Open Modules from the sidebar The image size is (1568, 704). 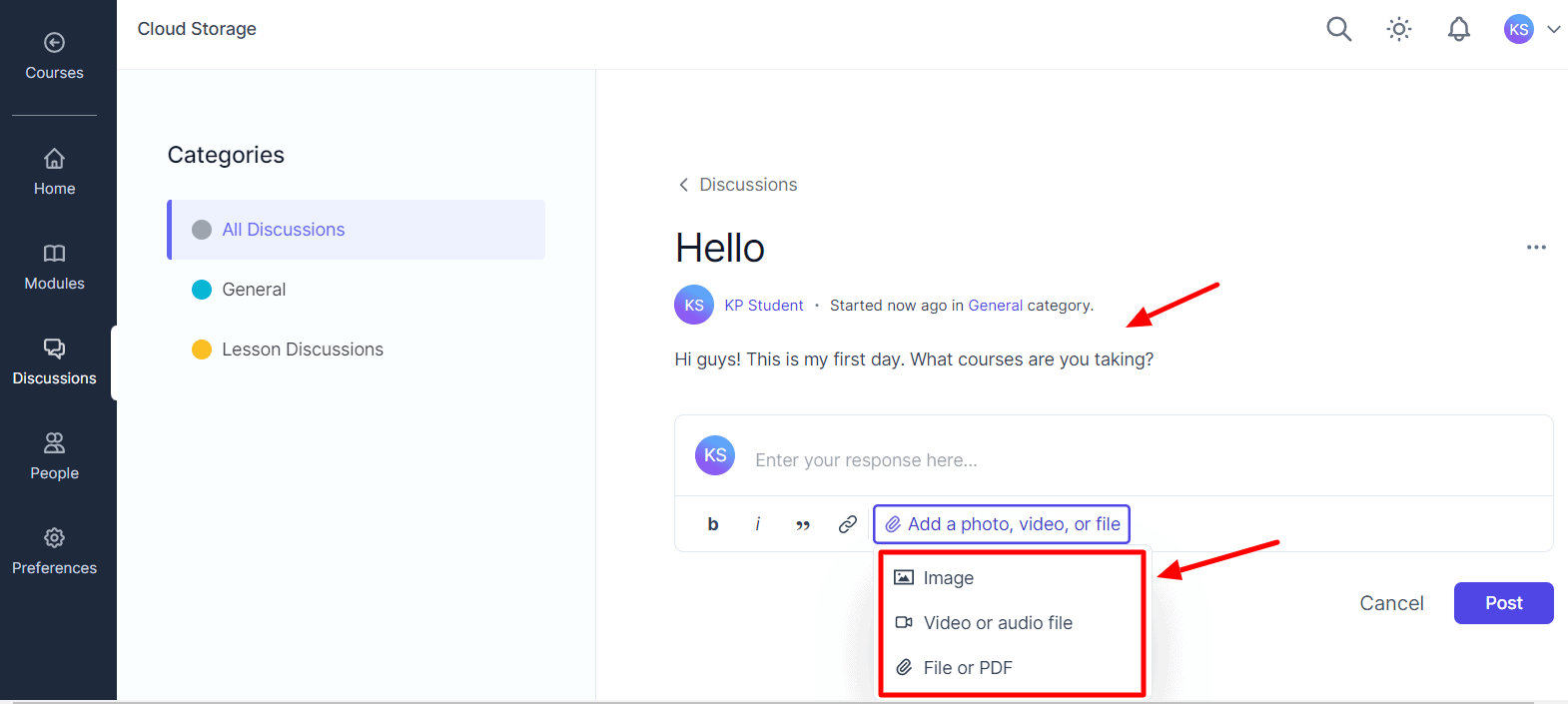[x=54, y=268]
